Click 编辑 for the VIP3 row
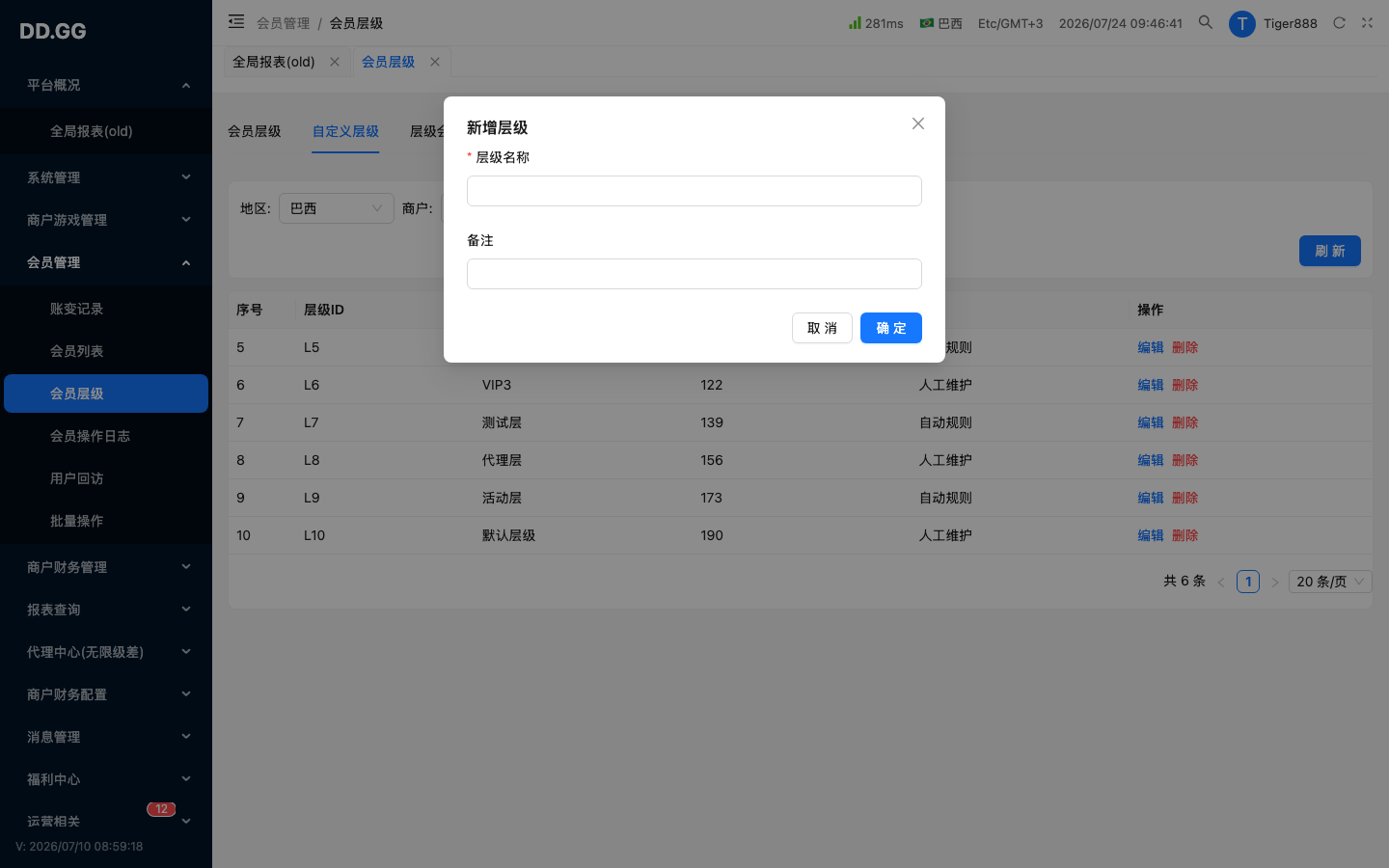The height and width of the screenshot is (868, 1389). click(x=1151, y=385)
